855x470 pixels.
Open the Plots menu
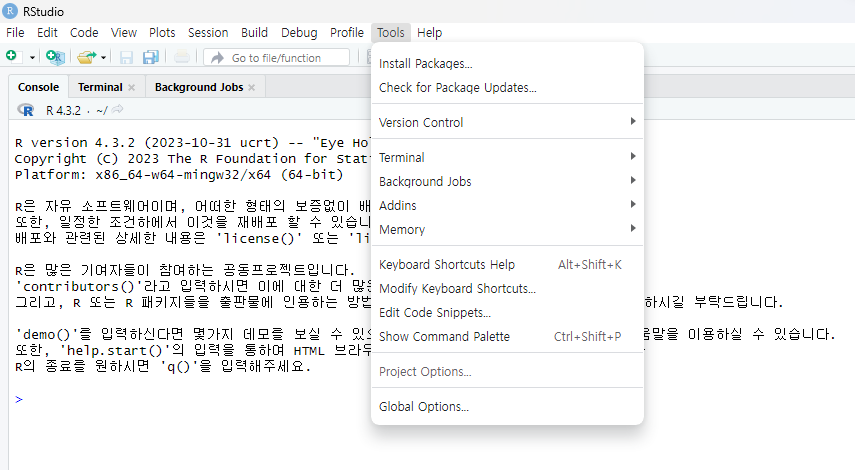pyautogui.click(x=162, y=33)
